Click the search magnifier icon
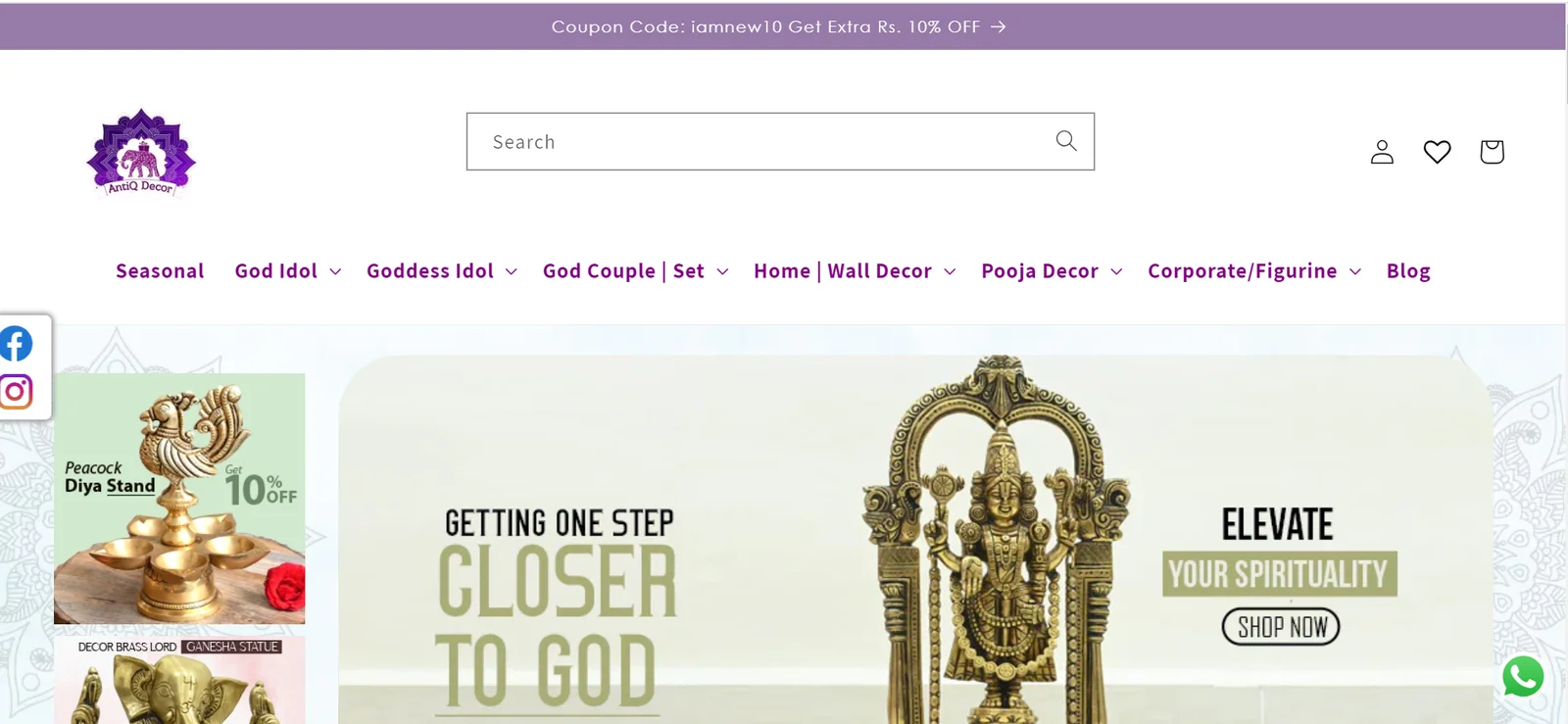The height and width of the screenshot is (724, 1568). click(x=1066, y=141)
